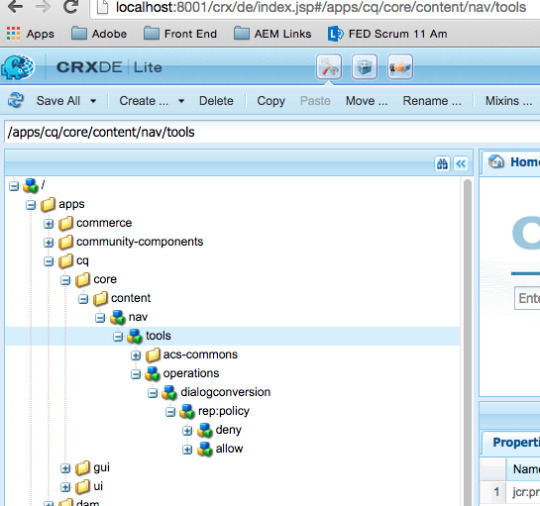This screenshot has height=506, width=540.
Task: Expand the deny node
Action: pos(187,431)
